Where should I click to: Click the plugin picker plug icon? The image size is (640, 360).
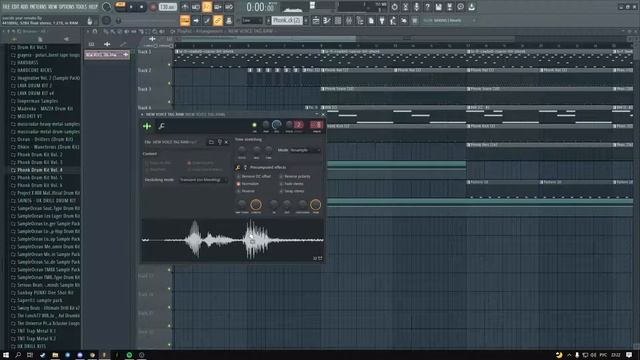tap(382, 20)
